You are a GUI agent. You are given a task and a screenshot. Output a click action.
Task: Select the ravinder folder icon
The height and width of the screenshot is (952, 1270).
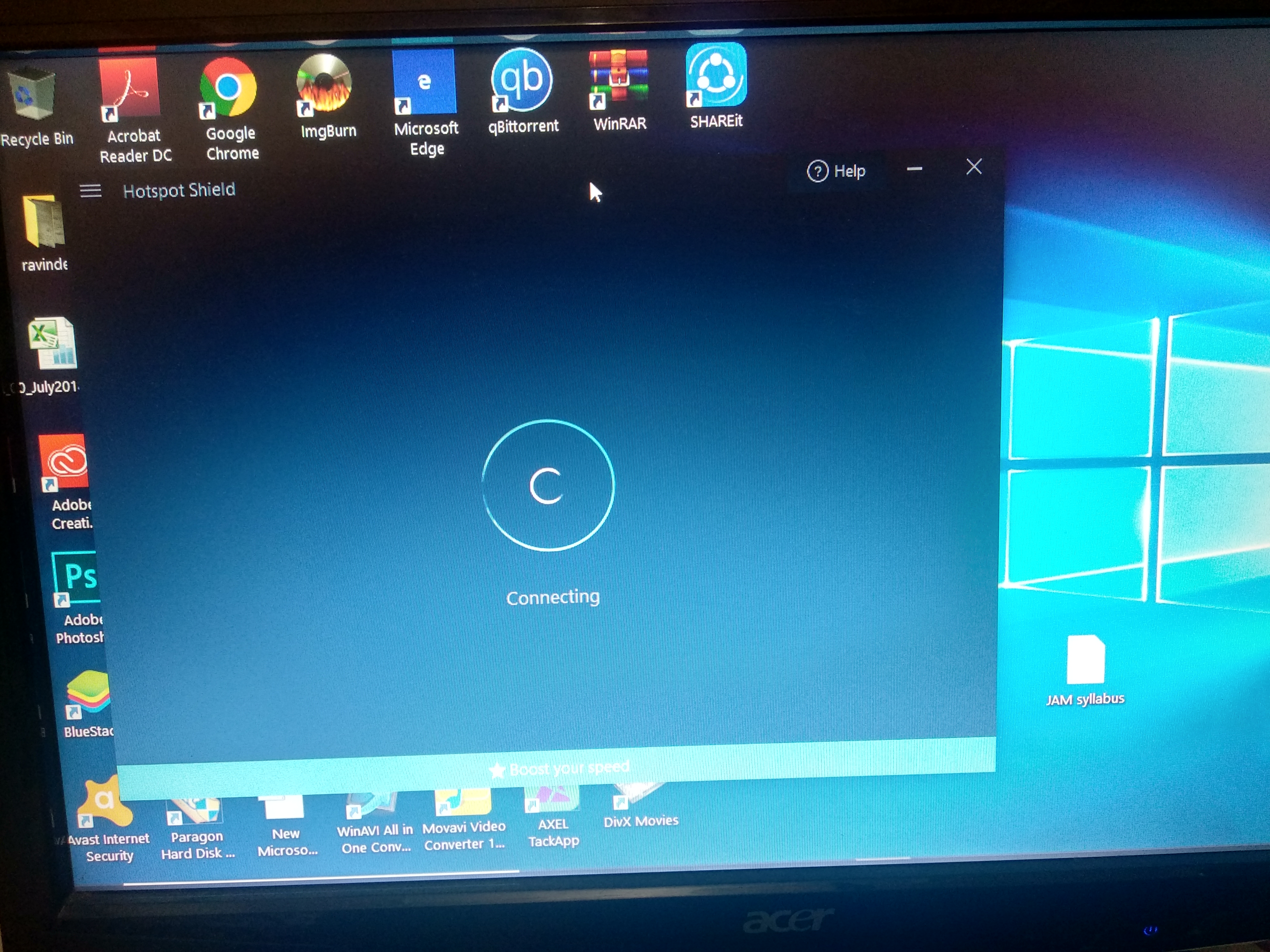tap(43, 233)
